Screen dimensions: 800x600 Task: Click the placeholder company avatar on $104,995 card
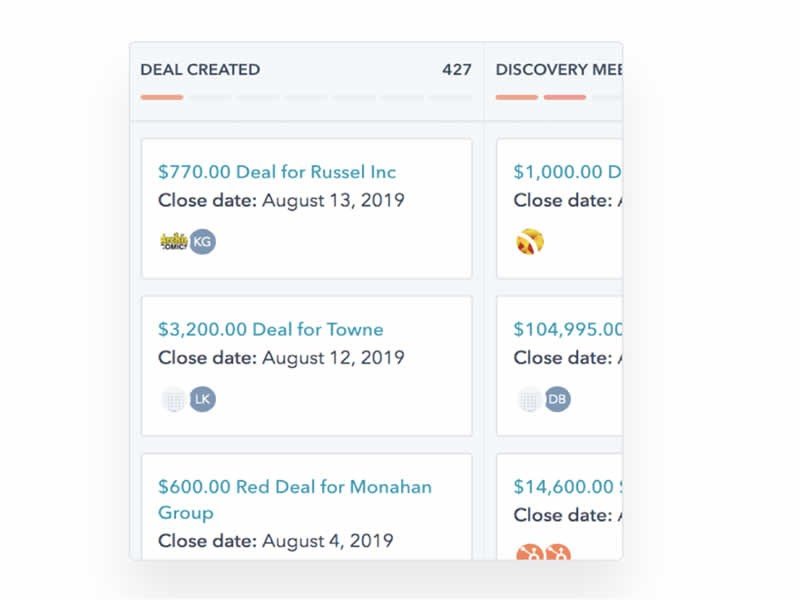529,398
